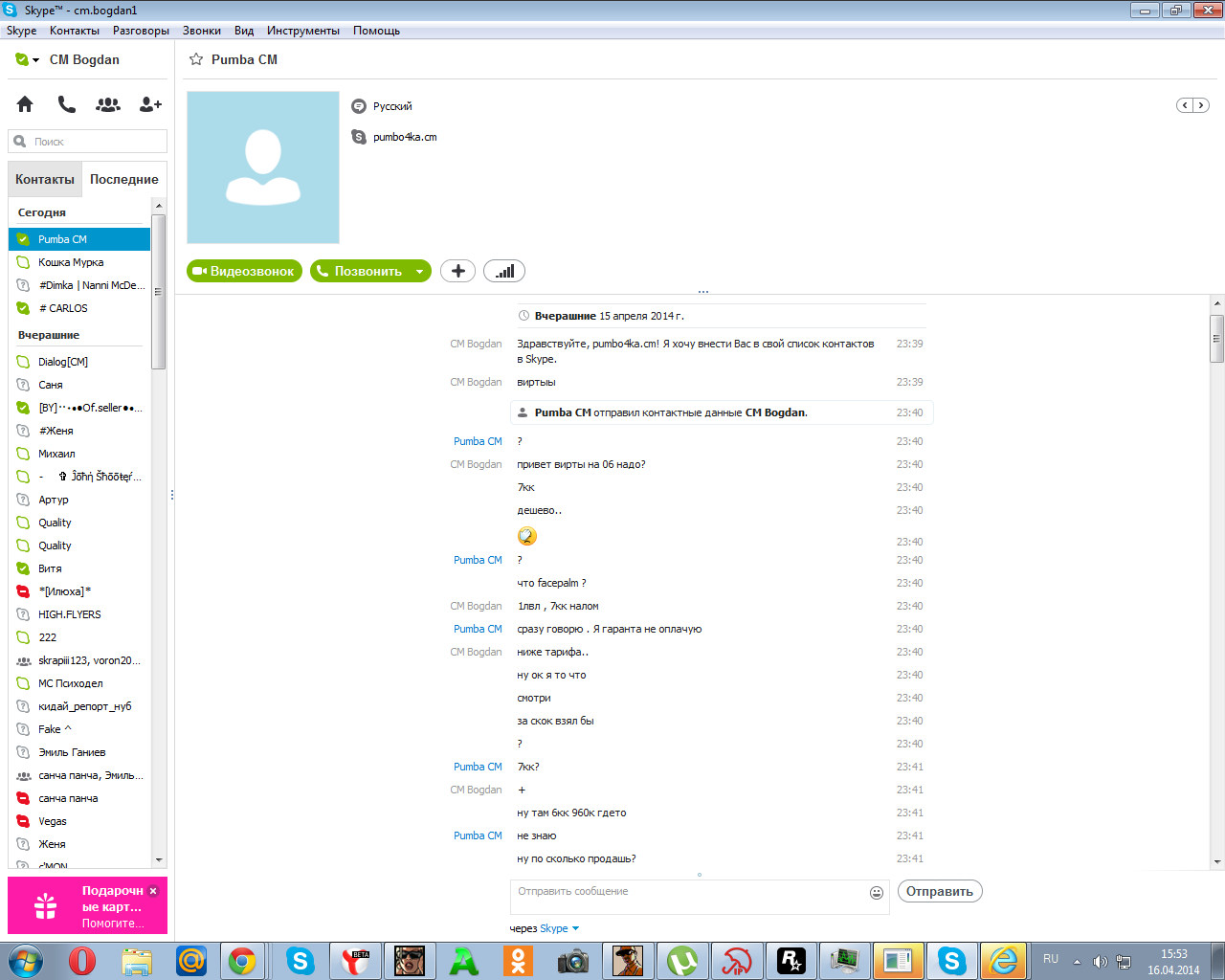Add a new contact icon

click(x=150, y=104)
